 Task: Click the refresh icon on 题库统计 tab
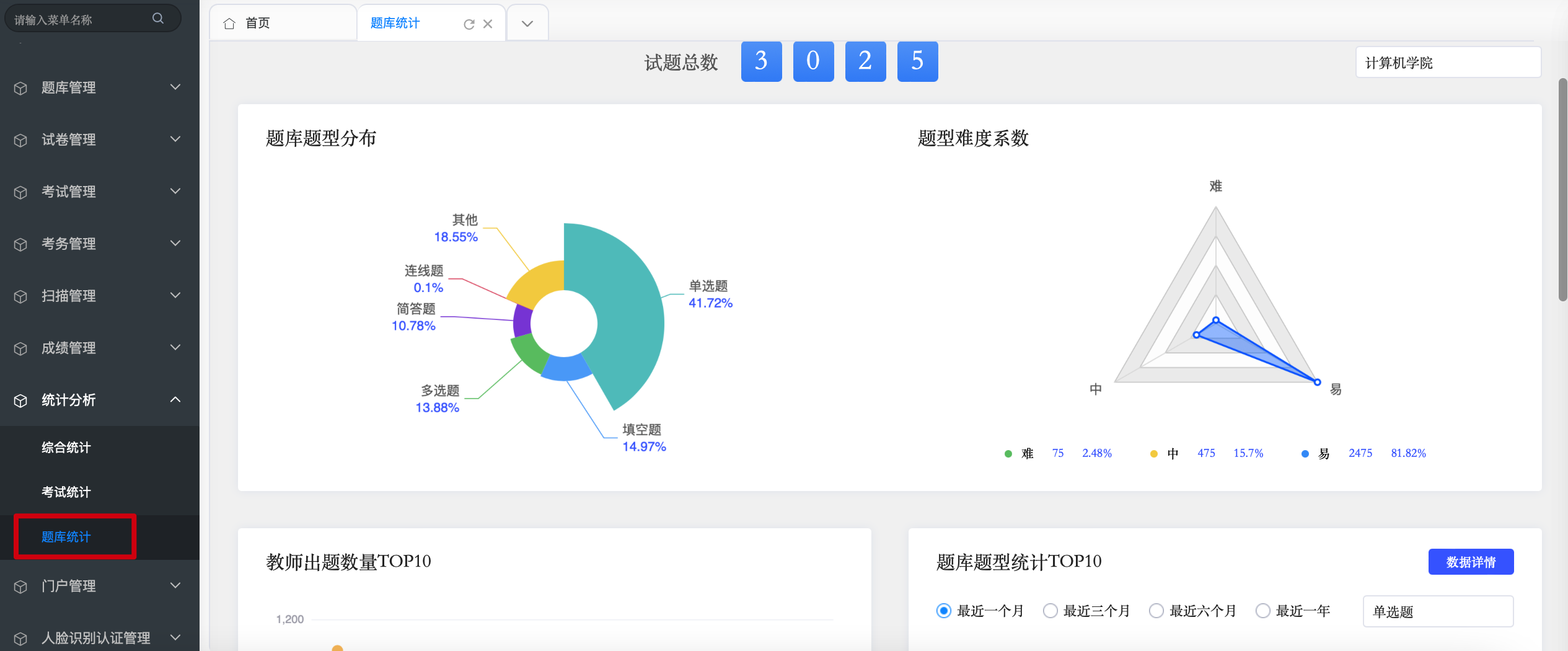pyautogui.click(x=469, y=24)
